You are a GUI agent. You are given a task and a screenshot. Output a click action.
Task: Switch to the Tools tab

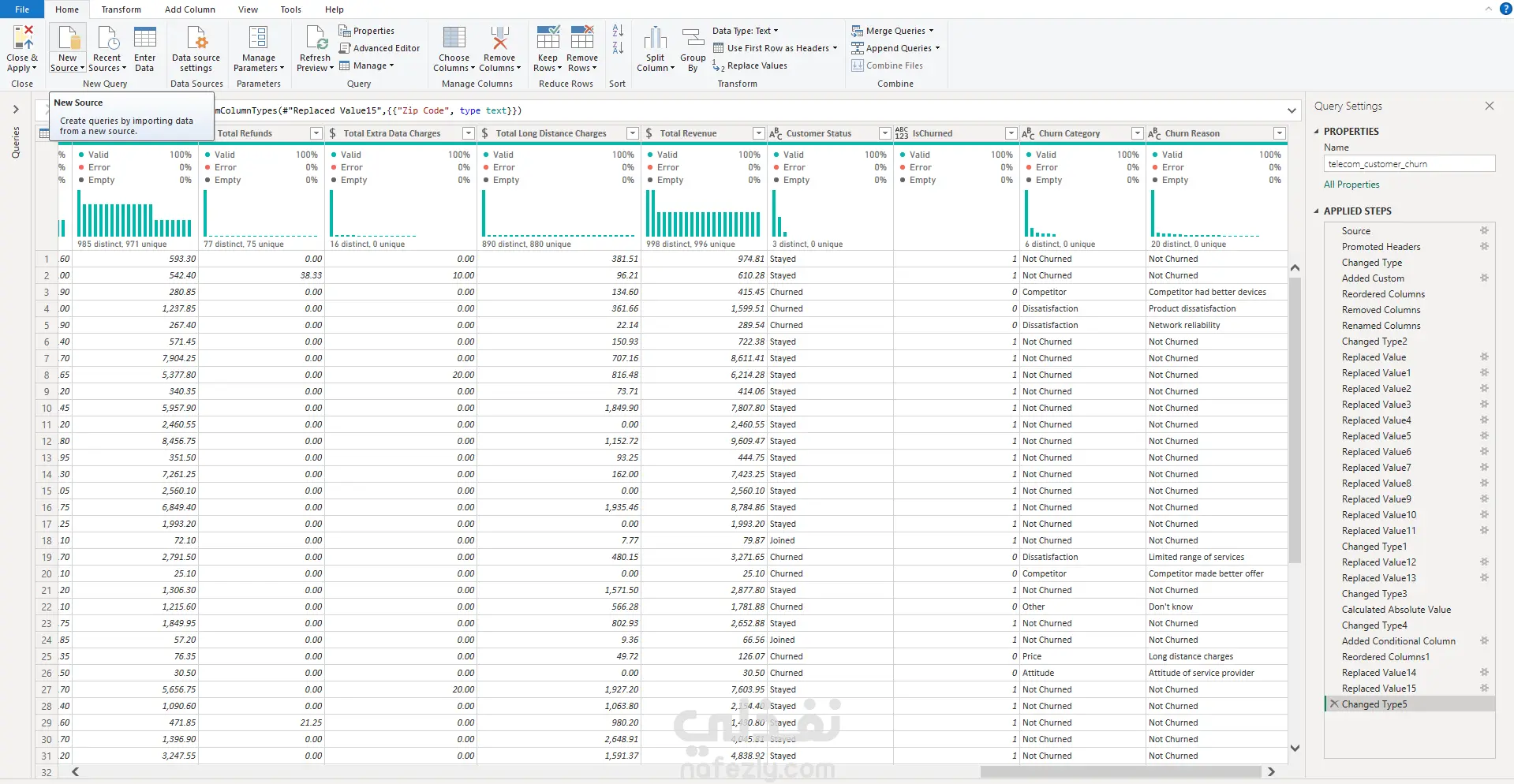(x=290, y=9)
